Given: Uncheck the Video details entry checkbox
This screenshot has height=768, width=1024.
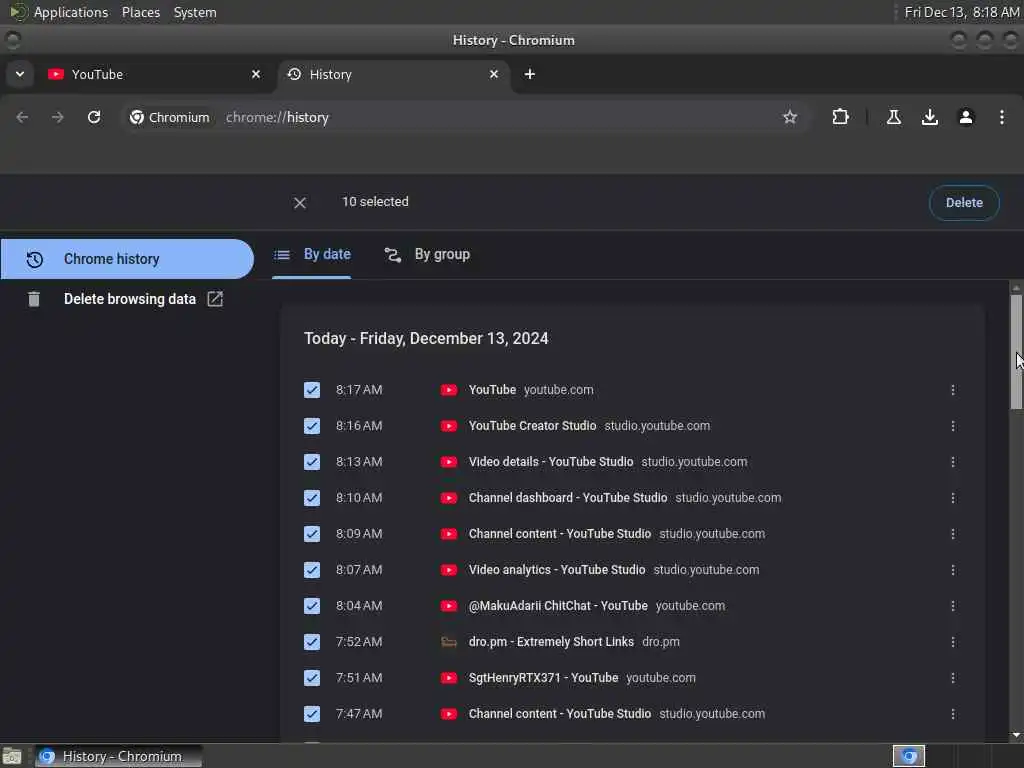Looking at the screenshot, I should pos(312,462).
